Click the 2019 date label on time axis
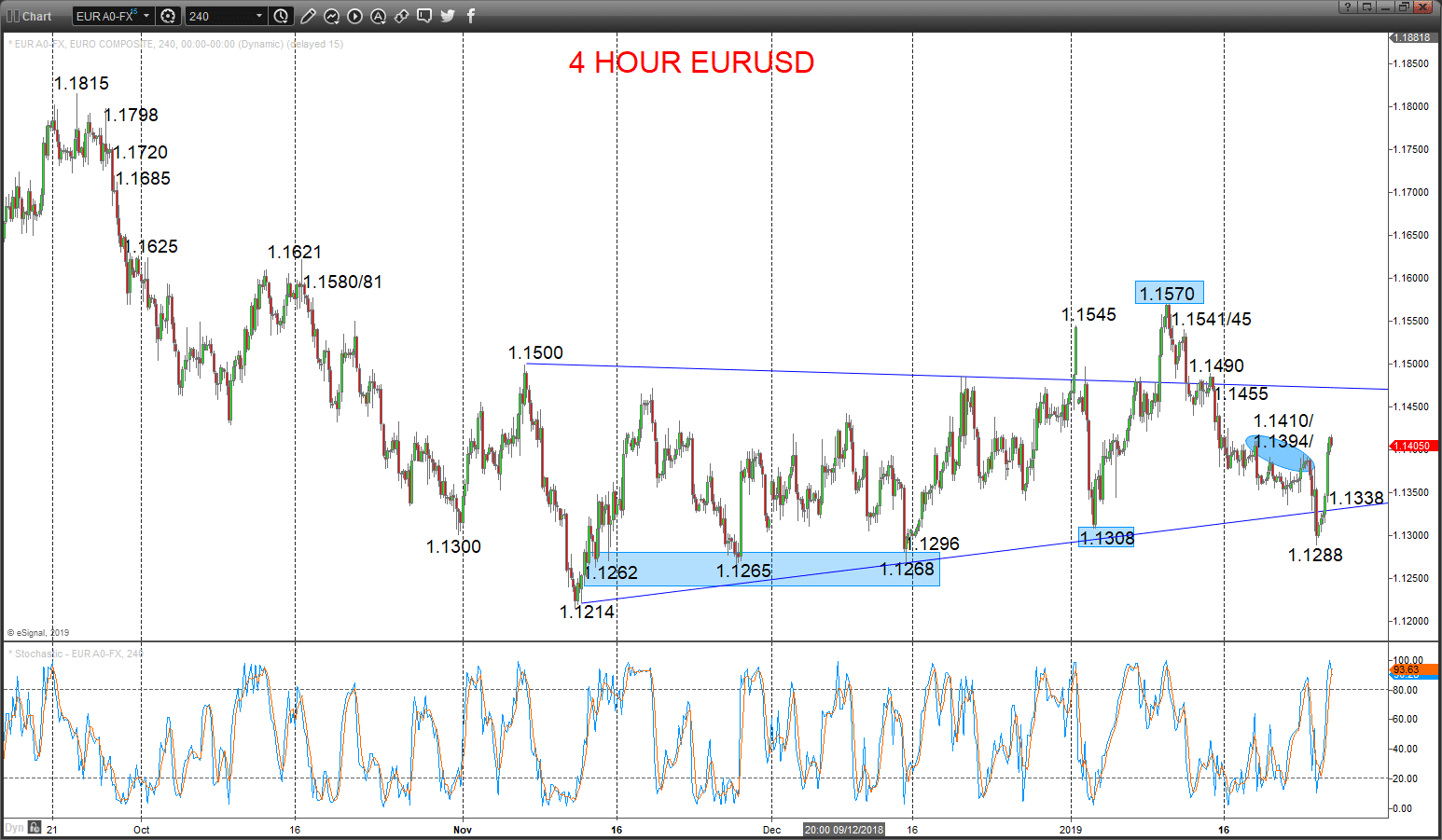Image resolution: width=1442 pixels, height=840 pixels. [x=1071, y=830]
